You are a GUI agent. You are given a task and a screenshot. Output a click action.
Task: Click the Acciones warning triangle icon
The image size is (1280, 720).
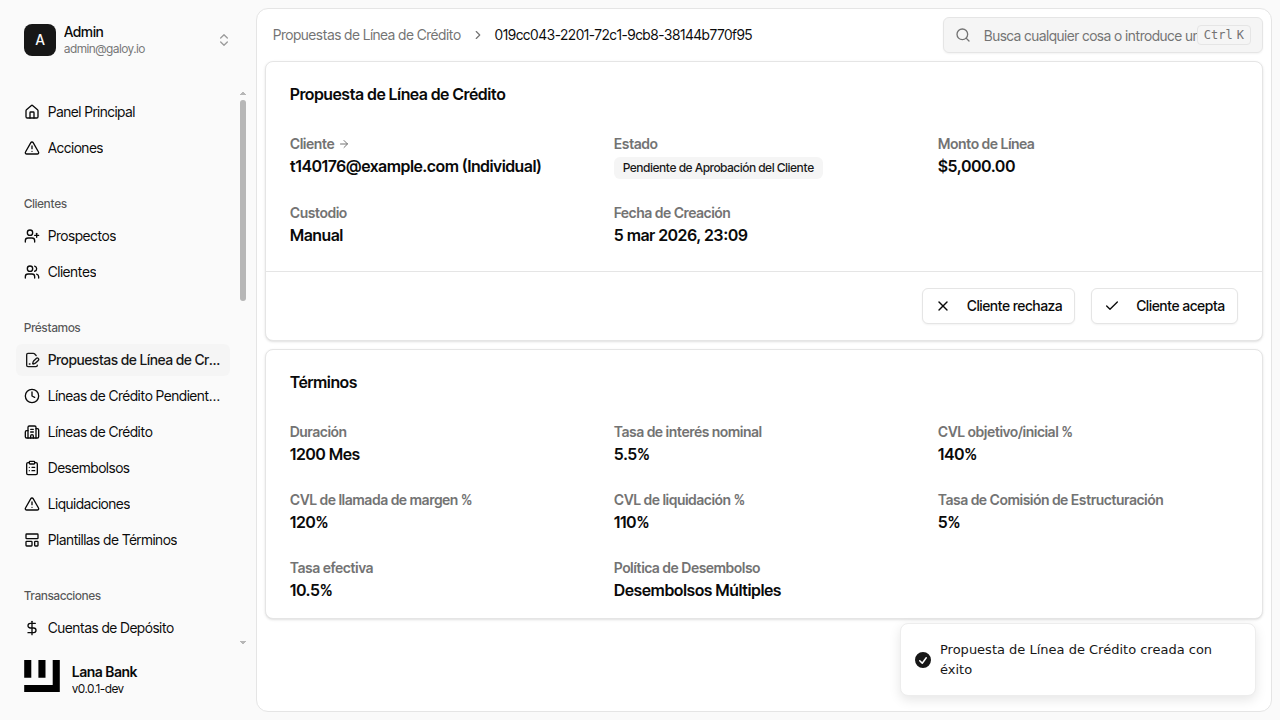click(32, 148)
